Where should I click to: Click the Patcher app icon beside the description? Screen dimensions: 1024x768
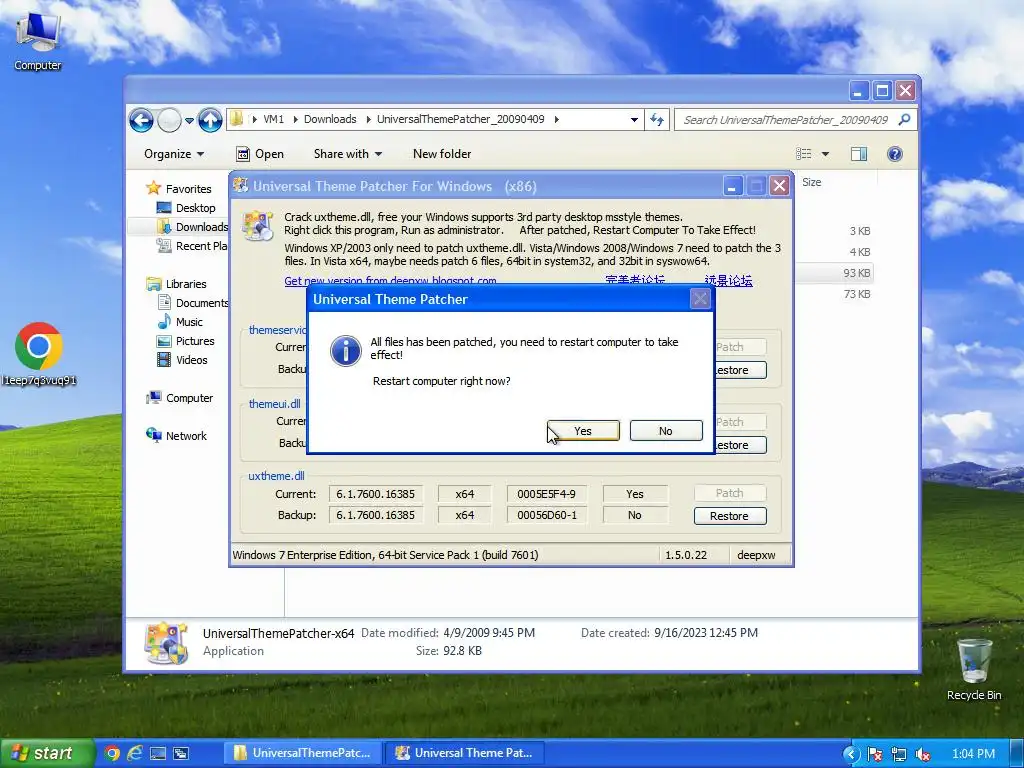[257, 225]
